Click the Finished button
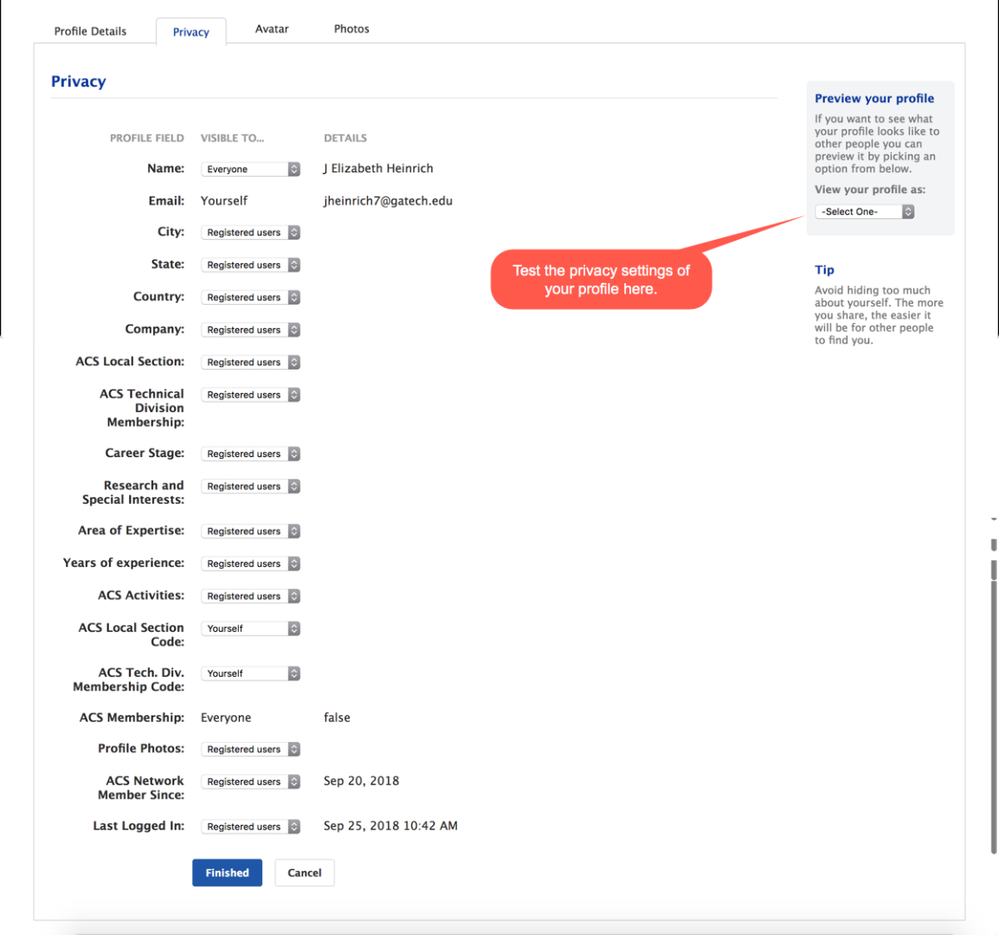 (227, 873)
